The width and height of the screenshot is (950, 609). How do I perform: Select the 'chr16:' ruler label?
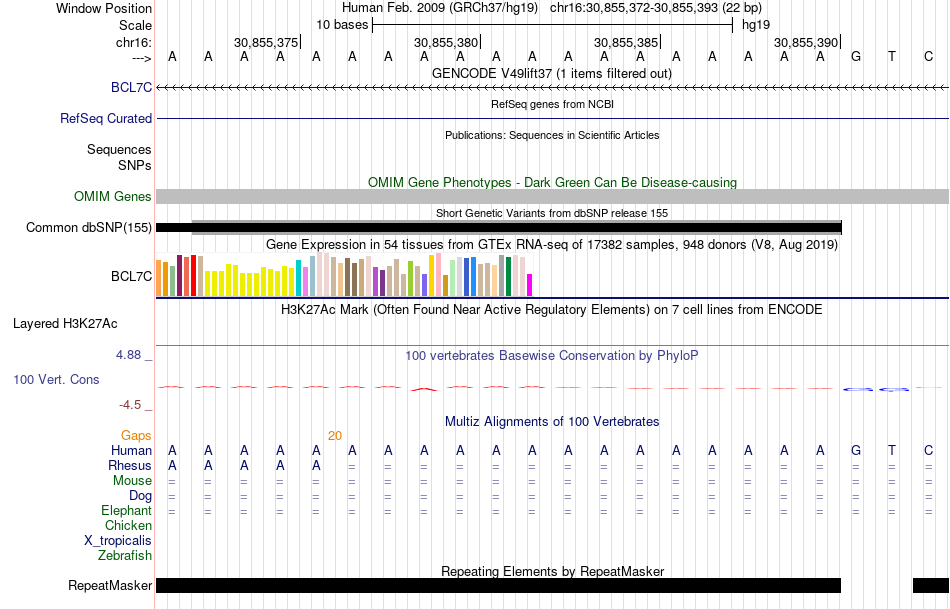point(134,42)
